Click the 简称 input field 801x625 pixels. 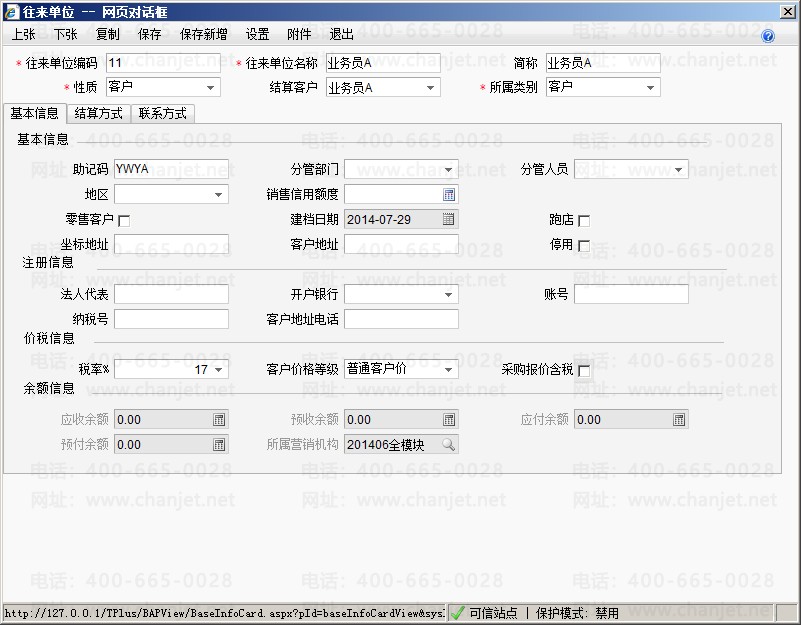[x=603, y=63]
